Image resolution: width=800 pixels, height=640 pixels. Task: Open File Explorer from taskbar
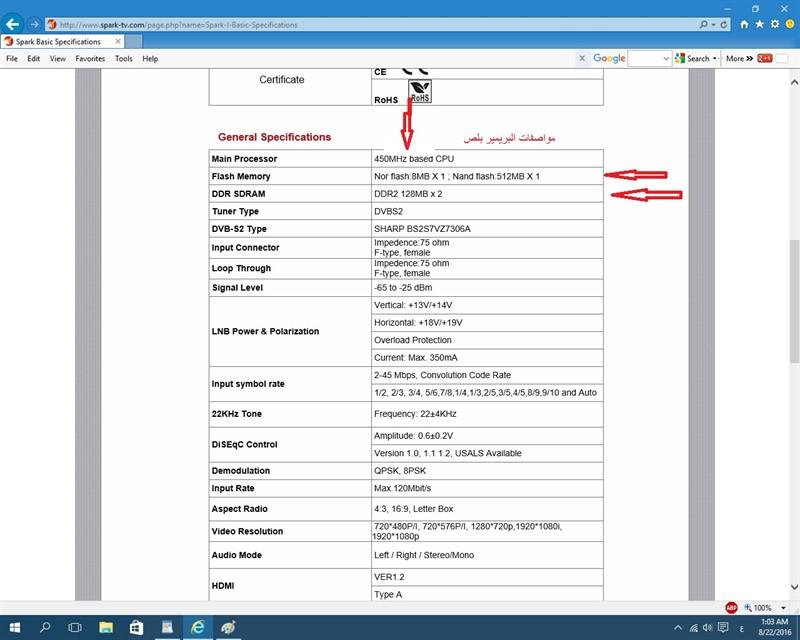click(106, 627)
